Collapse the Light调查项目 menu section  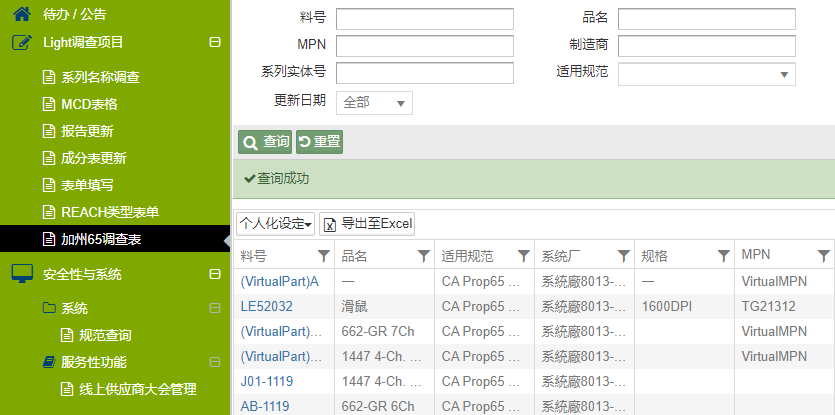pyautogui.click(x=214, y=42)
